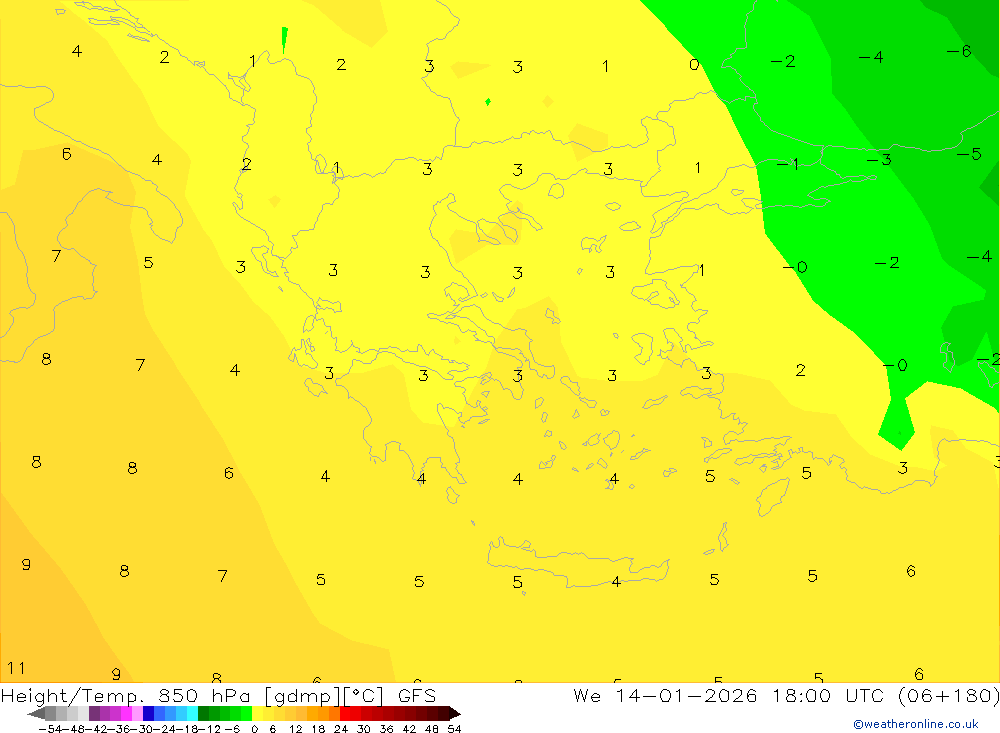
Task: Click the yellow legend swatch at 0
Action: click(258, 714)
